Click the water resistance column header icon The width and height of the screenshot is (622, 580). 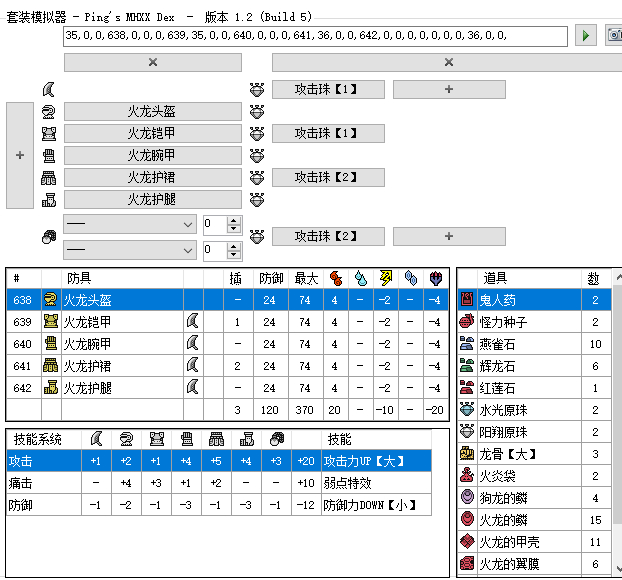tap(361, 278)
